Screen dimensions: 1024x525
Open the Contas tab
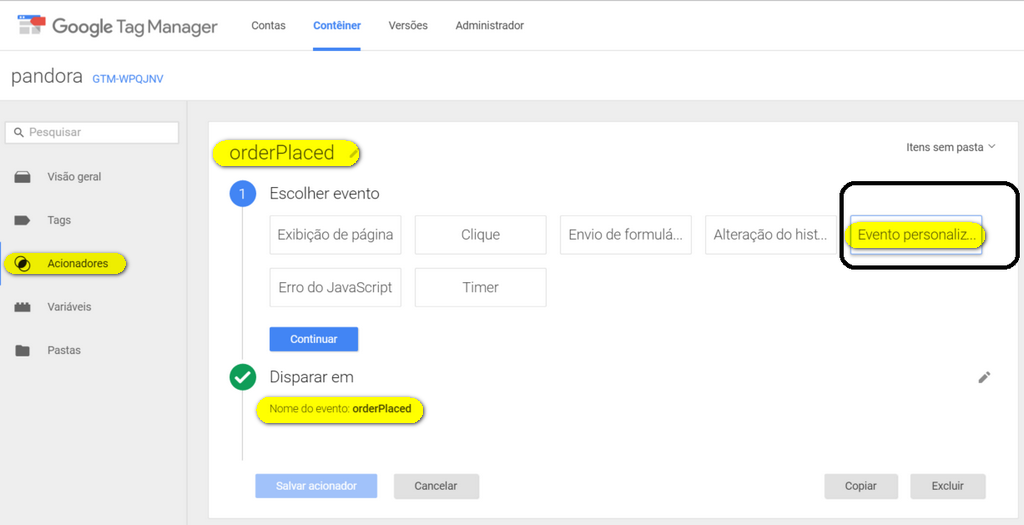[x=267, y=25]
